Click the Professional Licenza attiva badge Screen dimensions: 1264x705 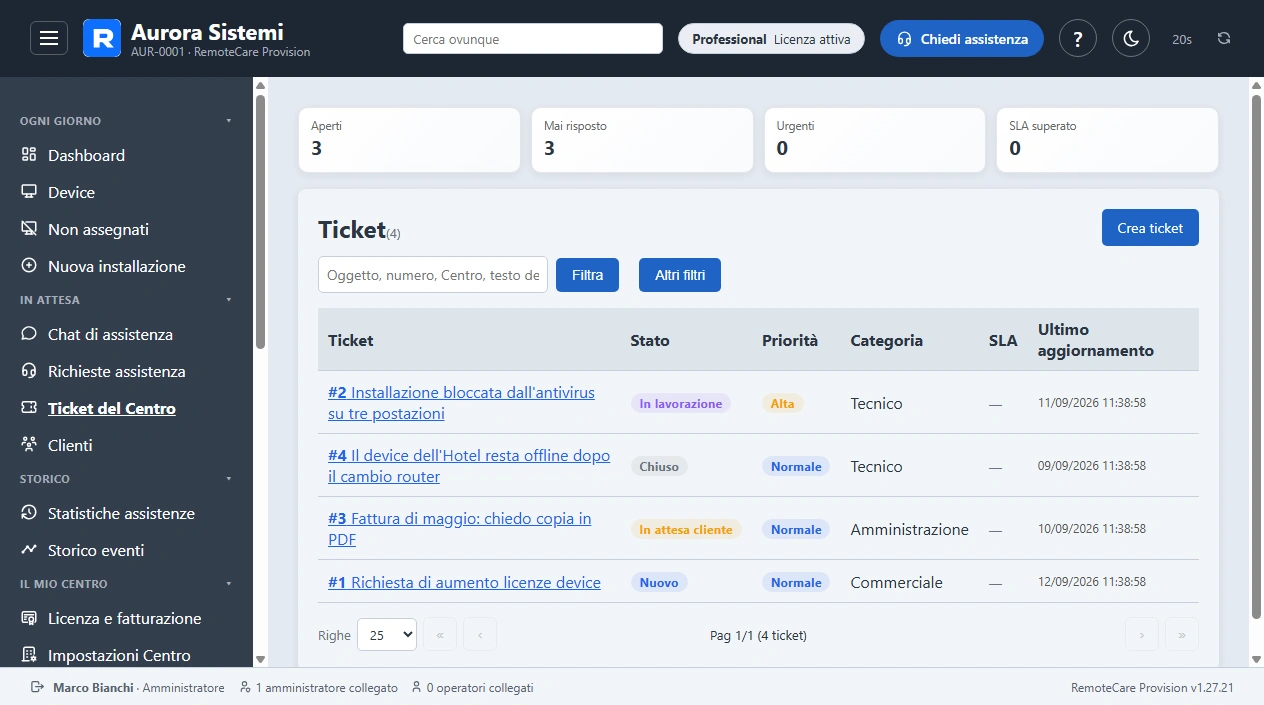tap(771, 39)
